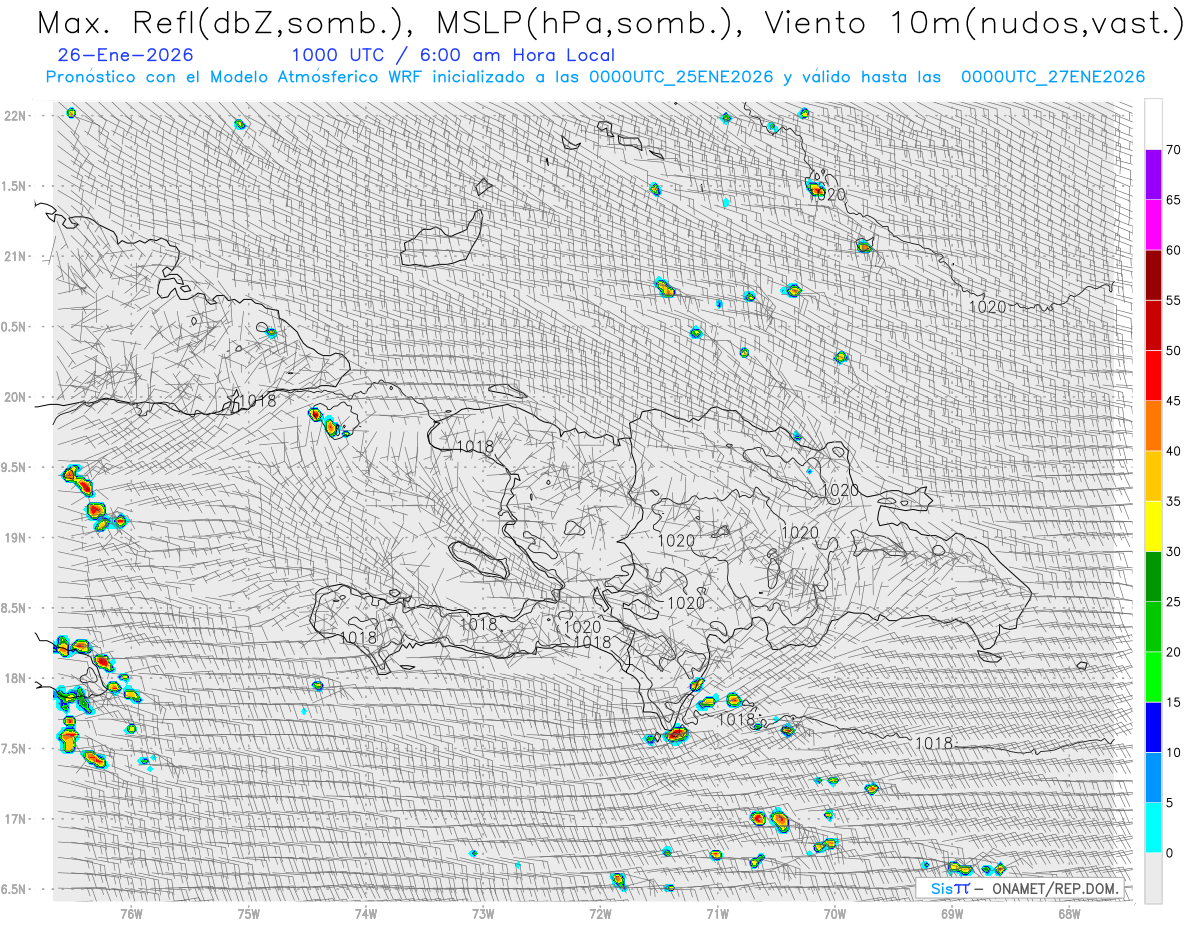This screenshot has width=1200, height=927.
Task: Click the colorbar value label '20'
Action: [1173, 652]
